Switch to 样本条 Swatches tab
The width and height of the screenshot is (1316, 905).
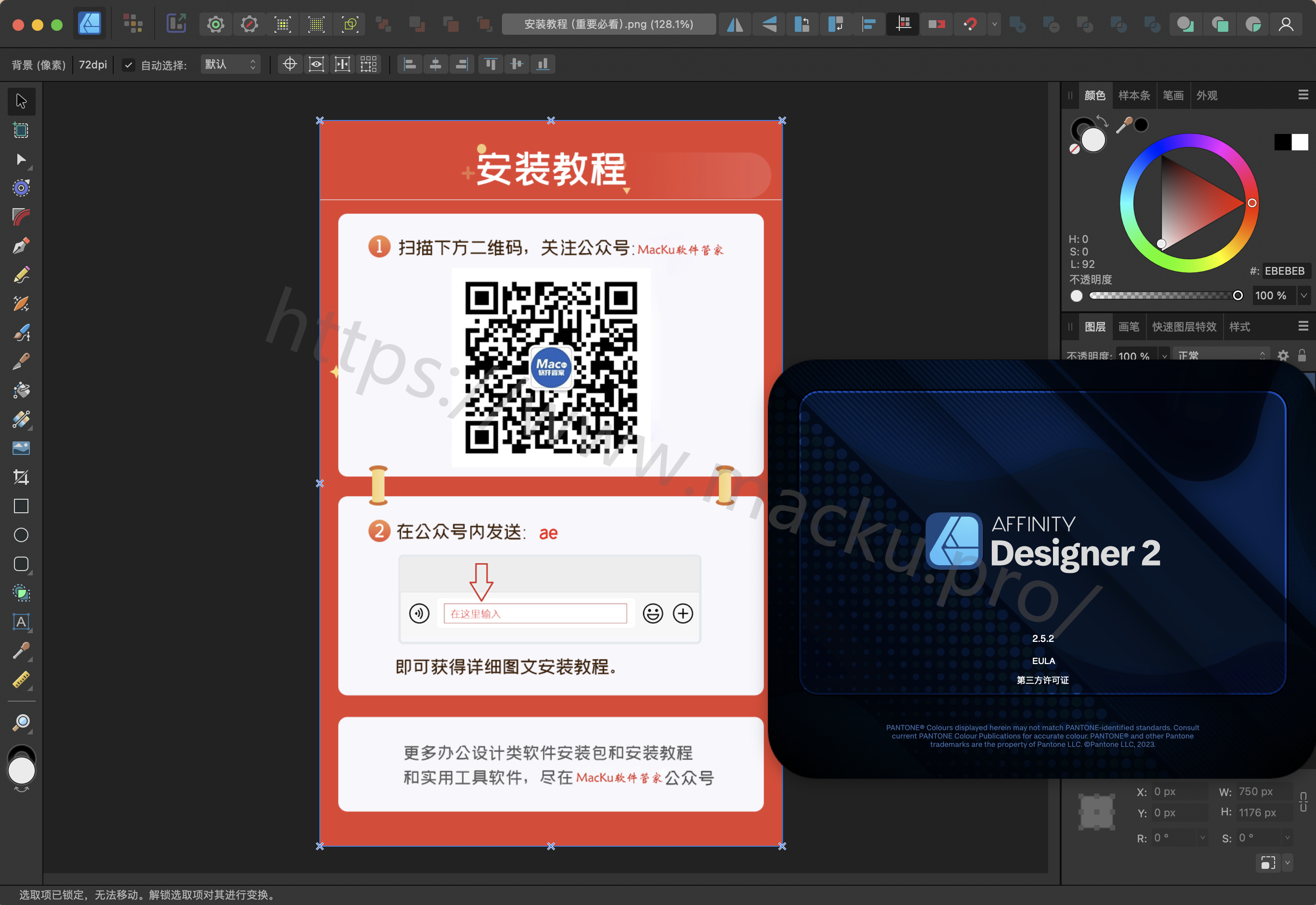coord(1134,95)
